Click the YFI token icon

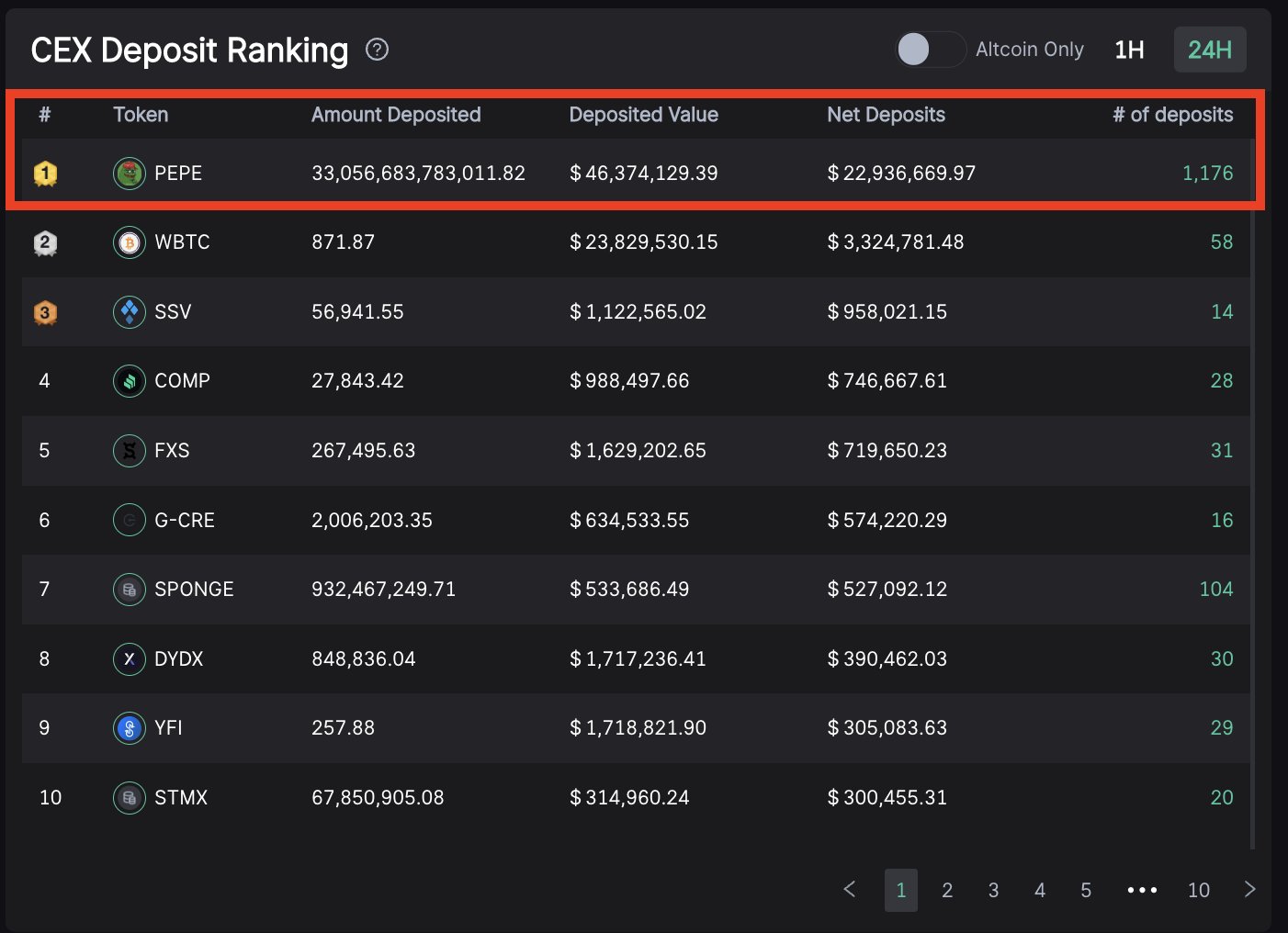pos(130,728)
